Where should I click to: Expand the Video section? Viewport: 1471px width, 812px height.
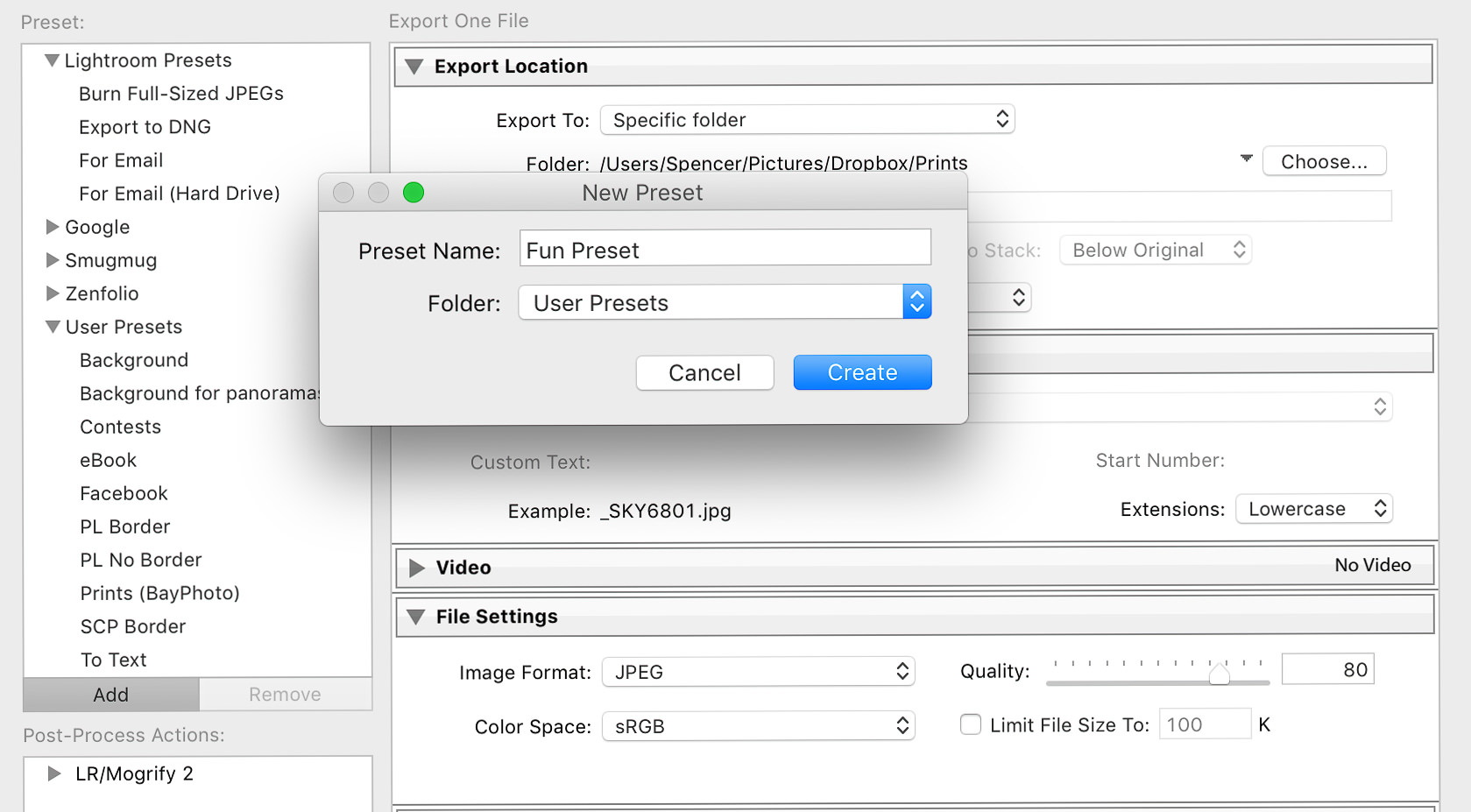[417, 568]
